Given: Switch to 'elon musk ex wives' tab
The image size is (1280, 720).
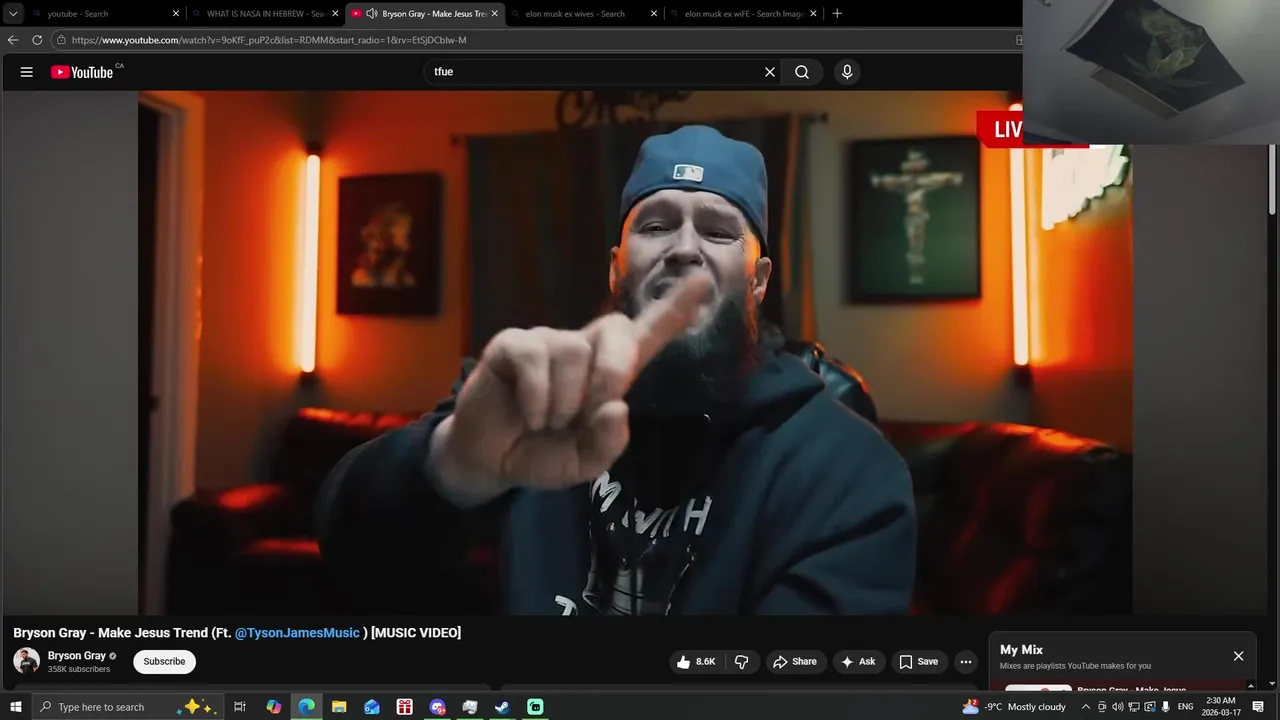Looking at the screenshot, I should coord(583,14).
